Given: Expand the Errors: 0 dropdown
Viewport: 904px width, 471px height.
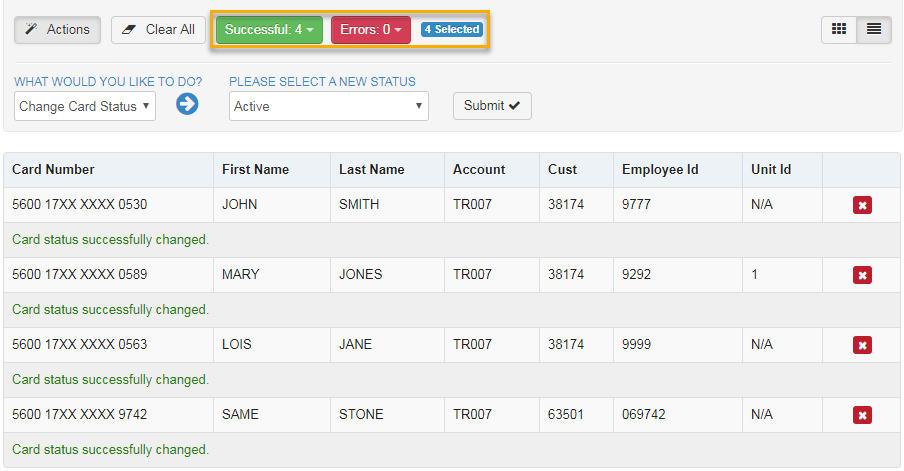Looking at the screenshot, I should pos(371,29).
